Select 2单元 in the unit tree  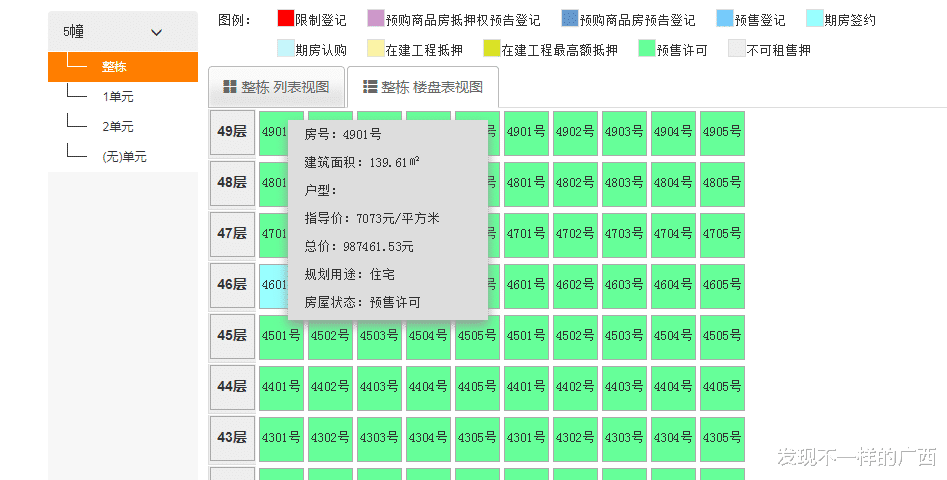click(118, 127)
